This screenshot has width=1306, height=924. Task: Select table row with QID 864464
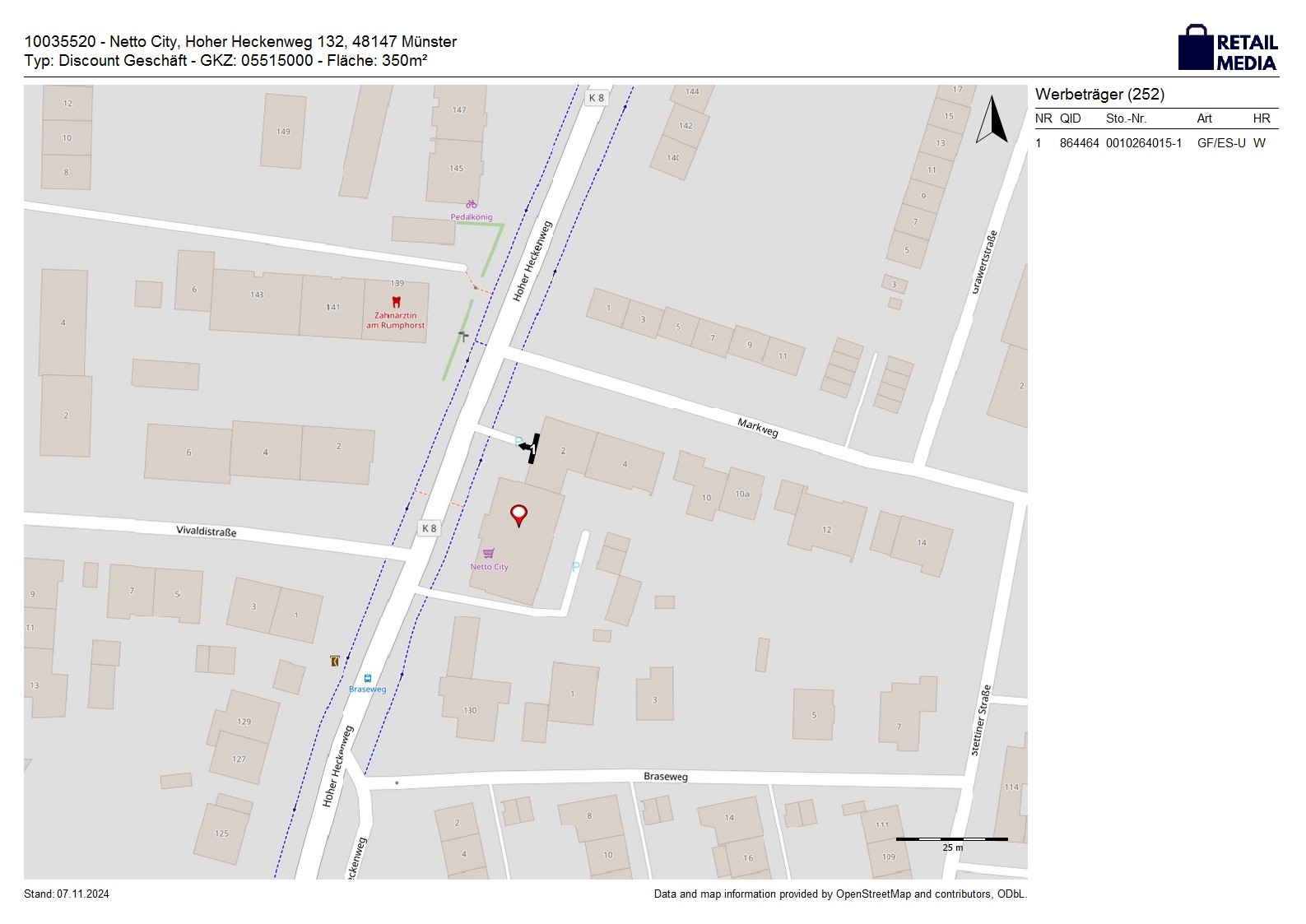tap(1155, 143)
